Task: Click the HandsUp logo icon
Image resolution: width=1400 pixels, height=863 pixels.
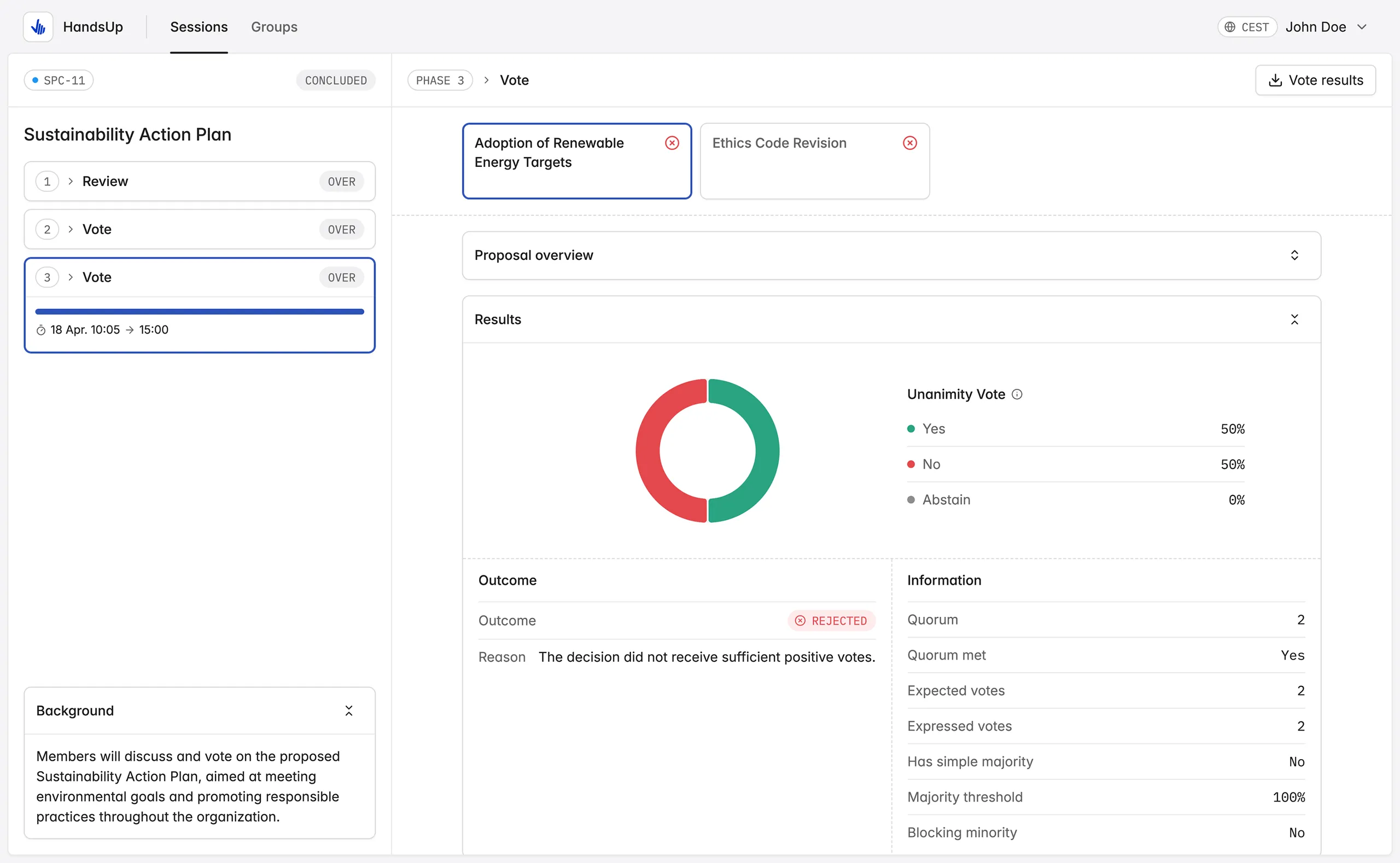Action: [38, 27]
